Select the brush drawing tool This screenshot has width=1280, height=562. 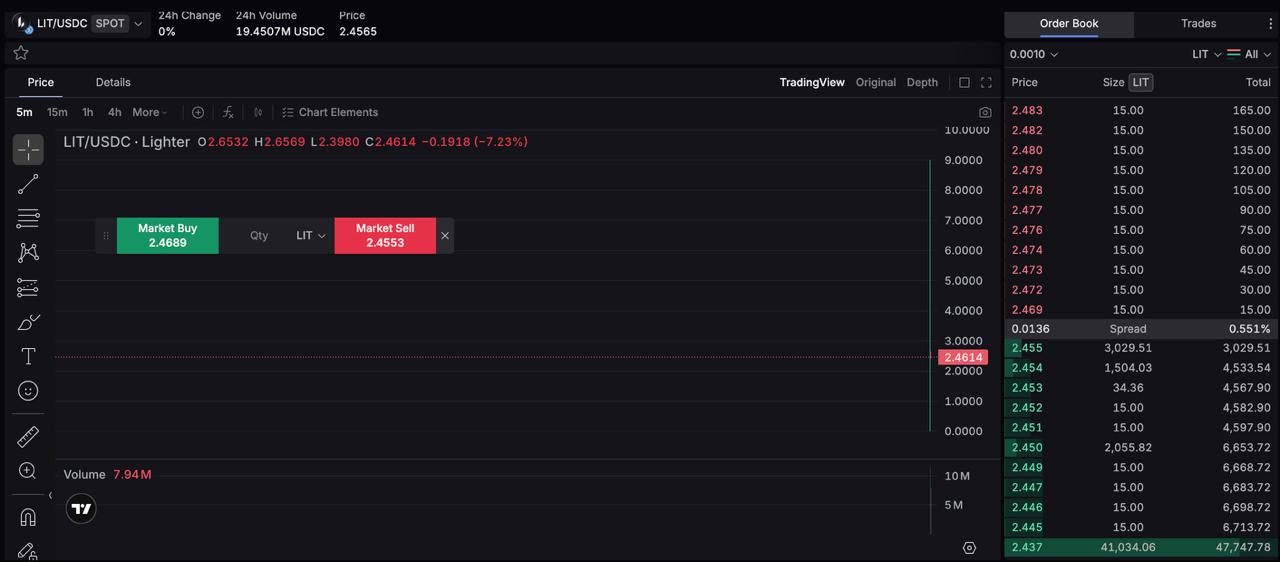pyautogui.click(x=28, y=322)
